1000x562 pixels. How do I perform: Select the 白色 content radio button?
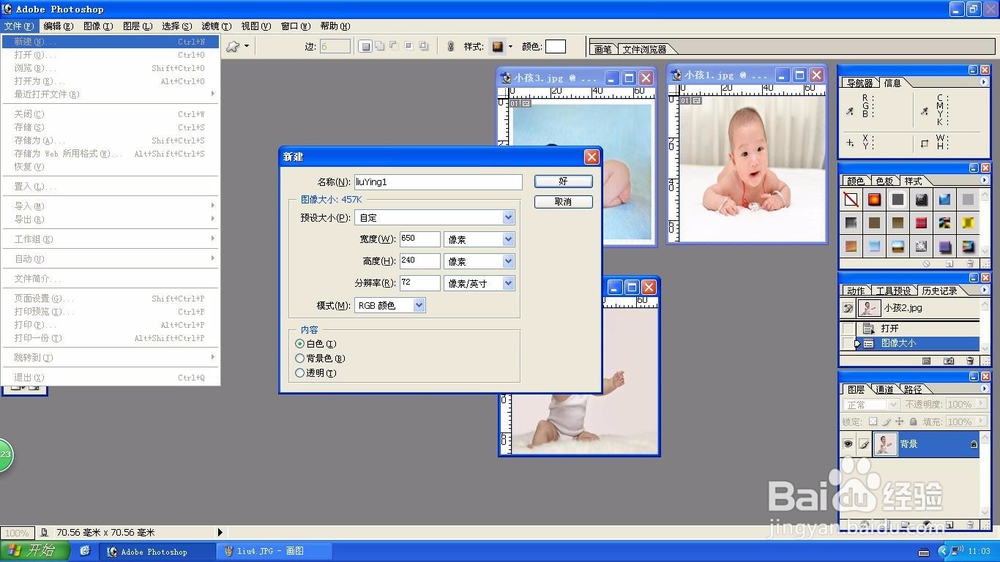click(x=300, y=343)
